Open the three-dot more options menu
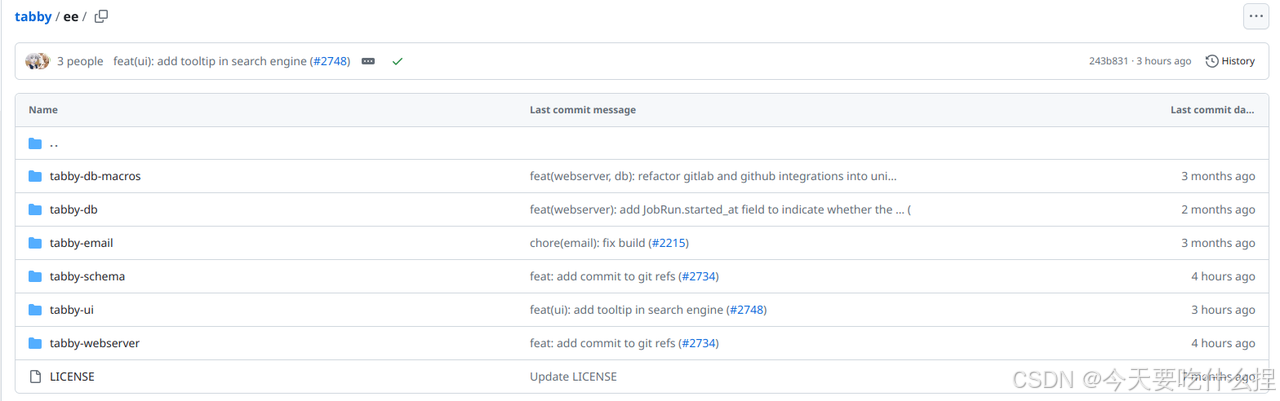The image size is (1280, 401). click(x=1255, y=17)
